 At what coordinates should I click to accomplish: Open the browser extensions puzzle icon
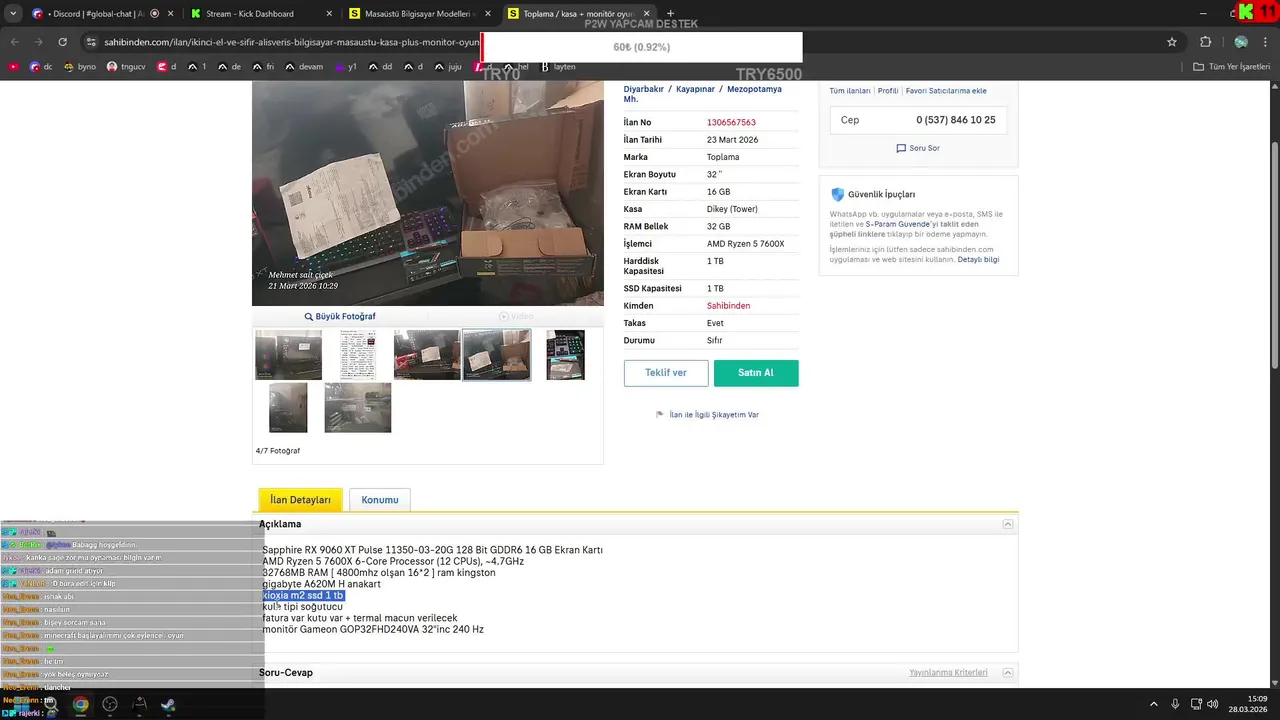(1206, 42)
